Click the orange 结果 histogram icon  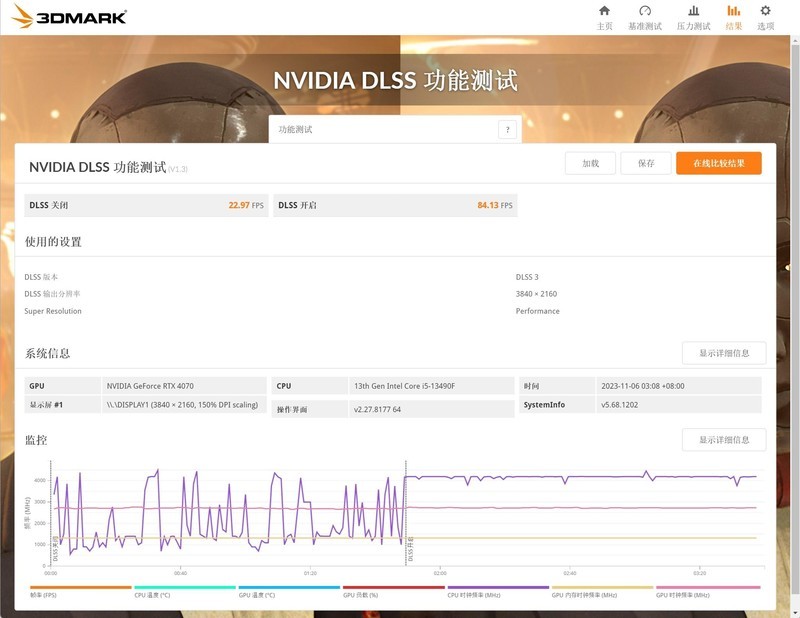click(x=733, y=11)
